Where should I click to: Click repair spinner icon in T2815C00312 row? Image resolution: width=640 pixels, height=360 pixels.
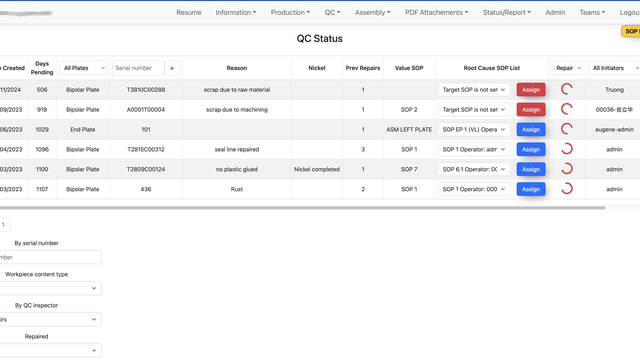coord(567,149)
